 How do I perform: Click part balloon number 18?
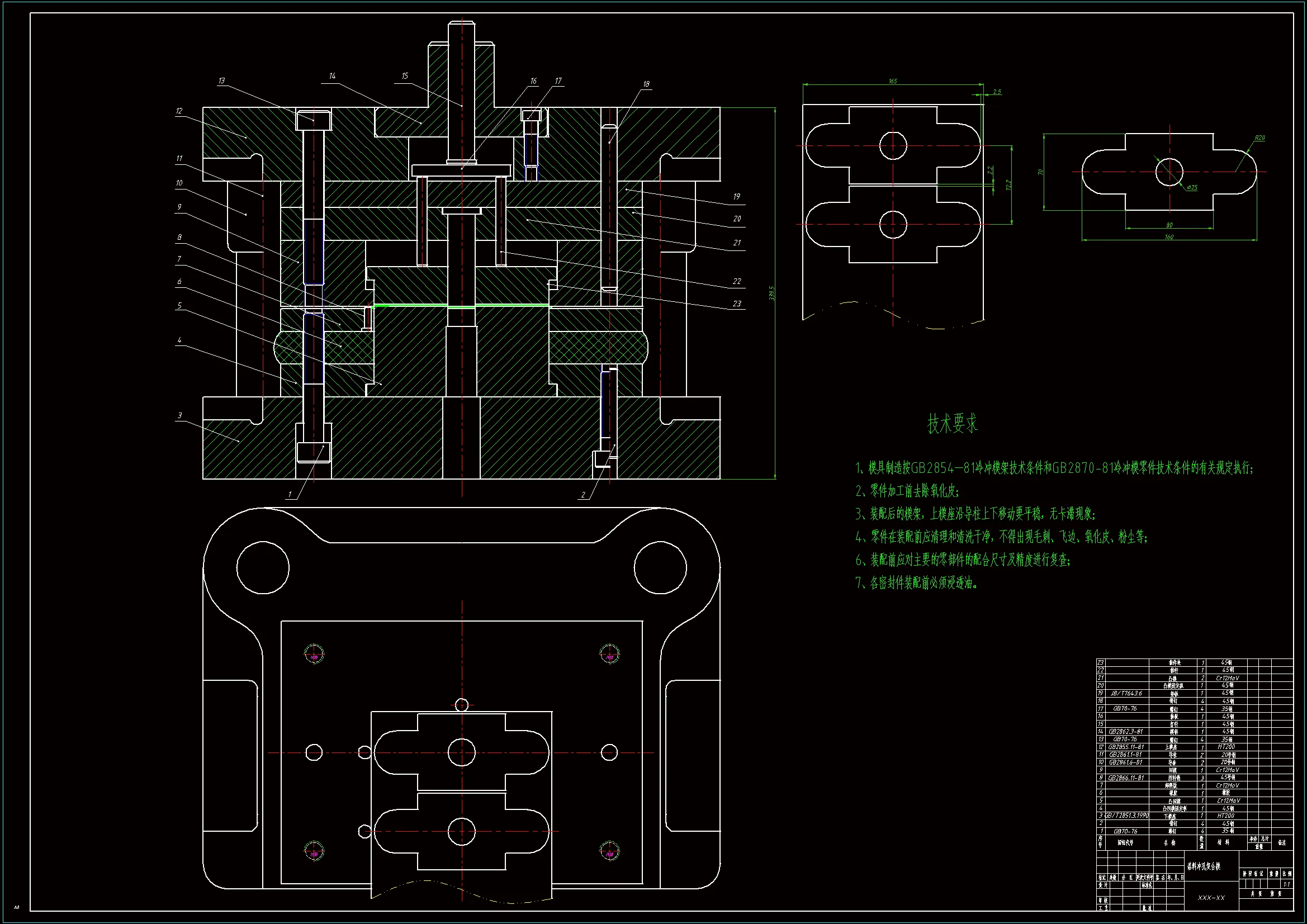(x=646, y=84)
